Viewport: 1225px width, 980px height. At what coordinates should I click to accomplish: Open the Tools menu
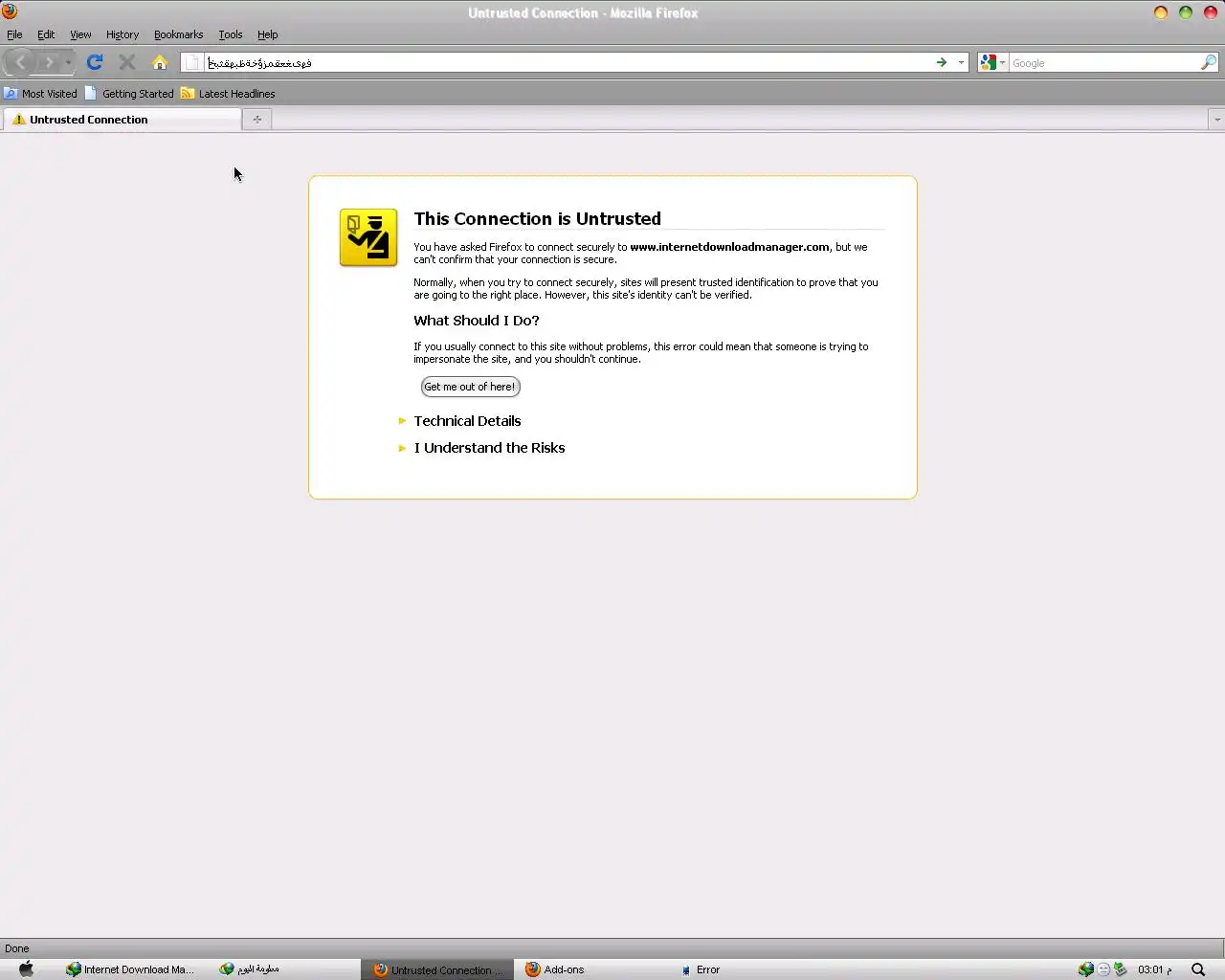[230, 34]
